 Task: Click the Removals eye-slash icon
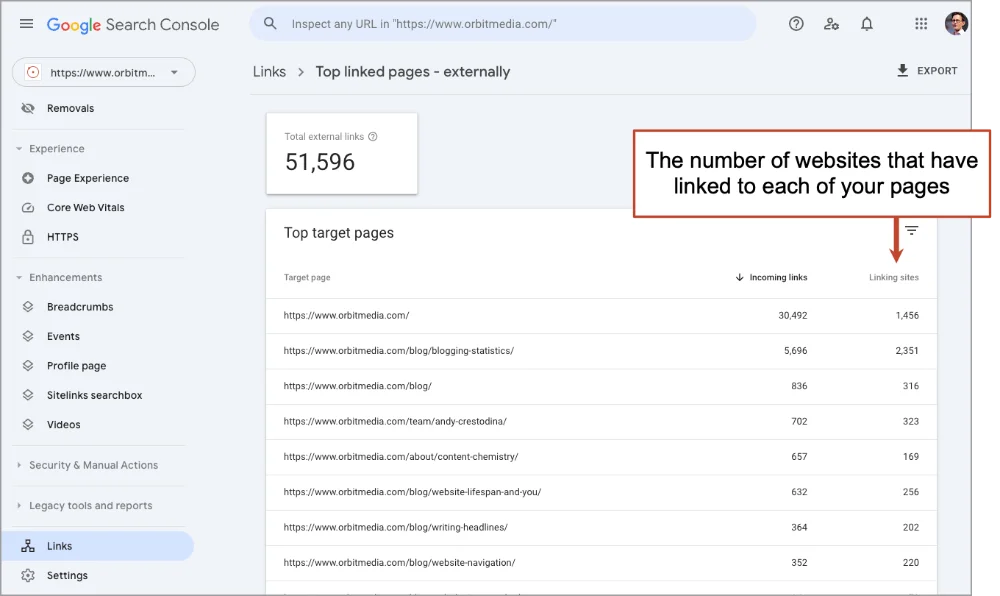pyautogui.click(x=28, y=108)
